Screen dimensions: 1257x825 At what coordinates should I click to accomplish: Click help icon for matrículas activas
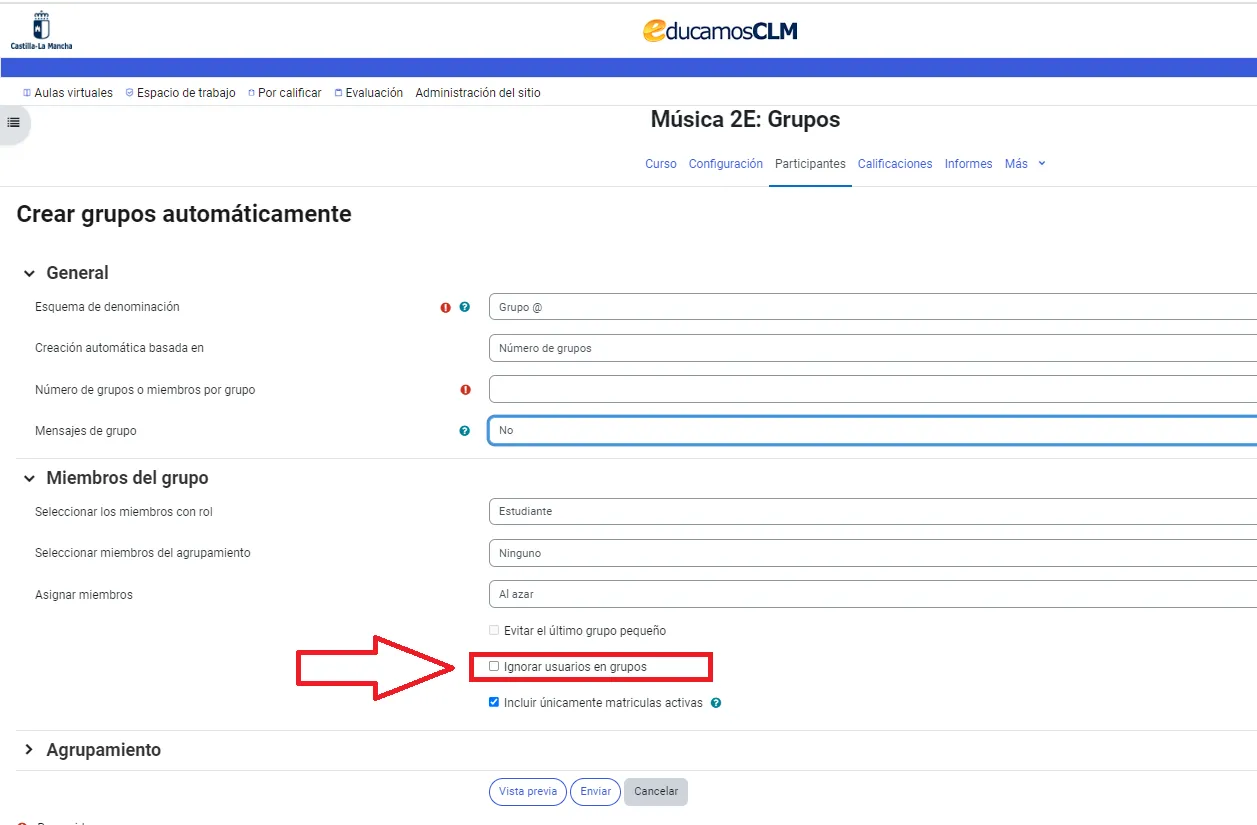pos(716,703)
